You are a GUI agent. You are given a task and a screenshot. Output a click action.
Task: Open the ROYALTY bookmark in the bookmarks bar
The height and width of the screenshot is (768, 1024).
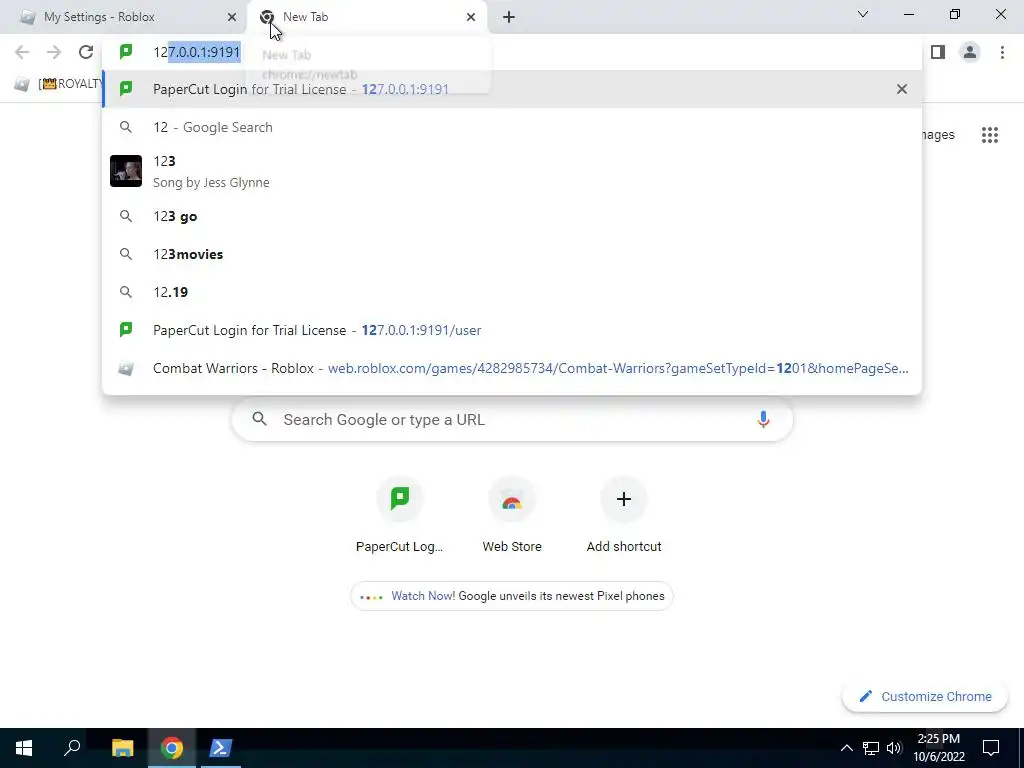coord(59,84)
